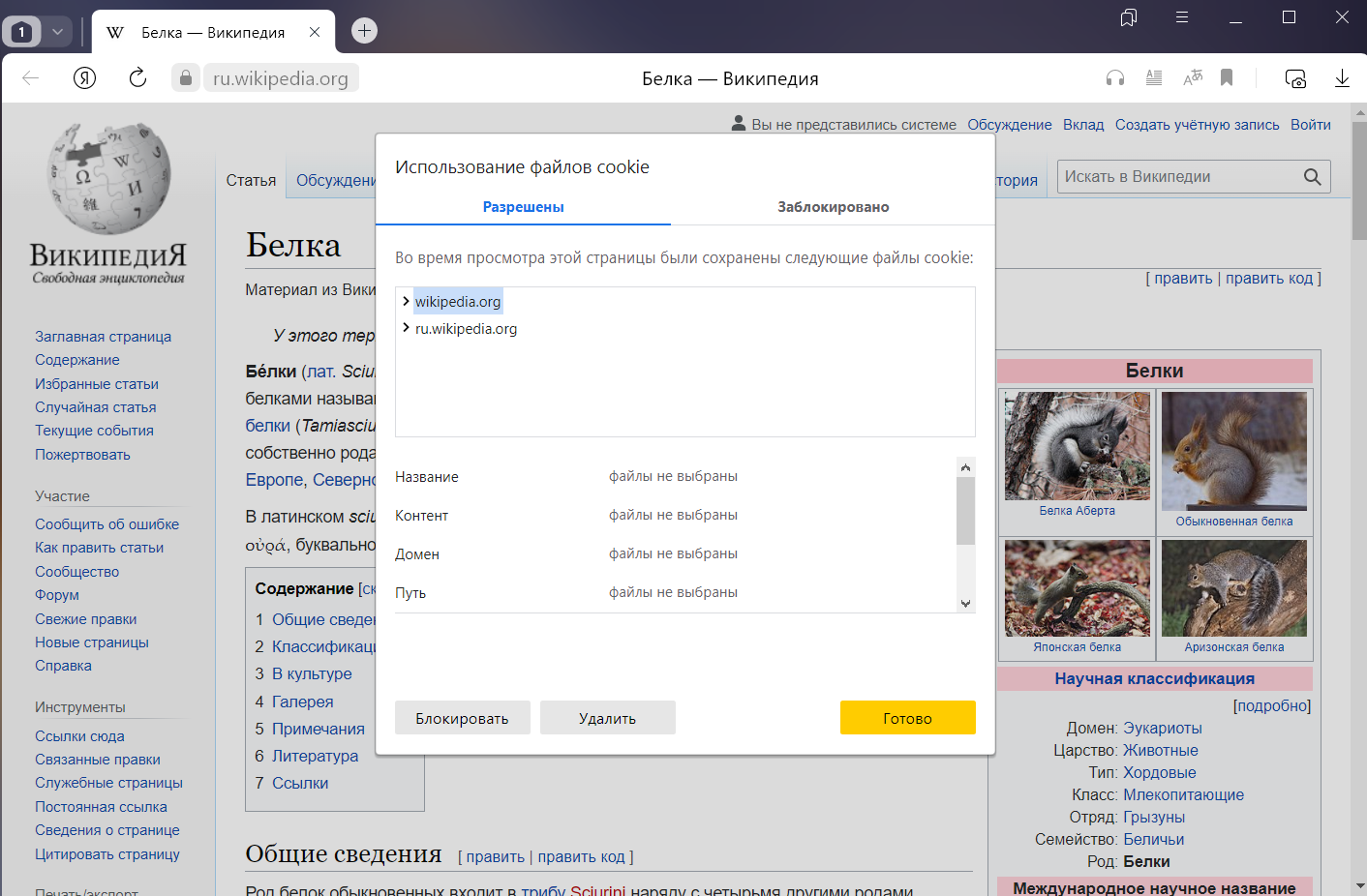Click the translate page icon

[1193, 78]
